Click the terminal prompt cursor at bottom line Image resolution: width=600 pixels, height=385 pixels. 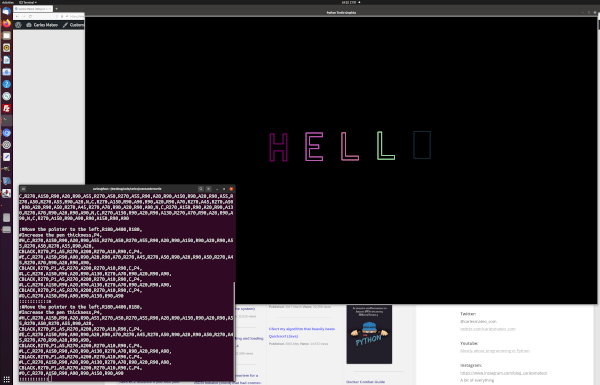coord(49,379)
